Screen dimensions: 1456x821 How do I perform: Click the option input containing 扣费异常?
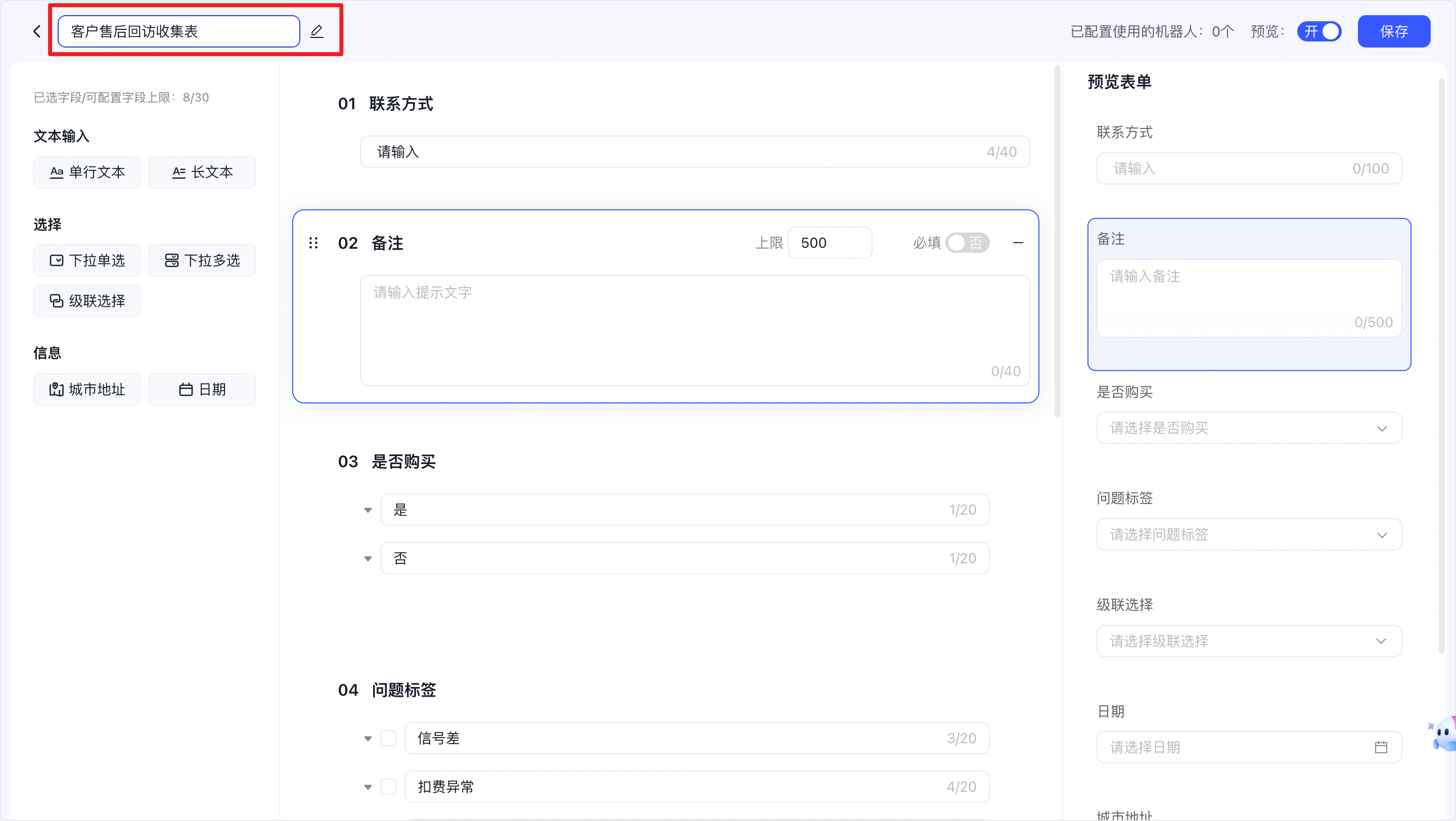696,787
